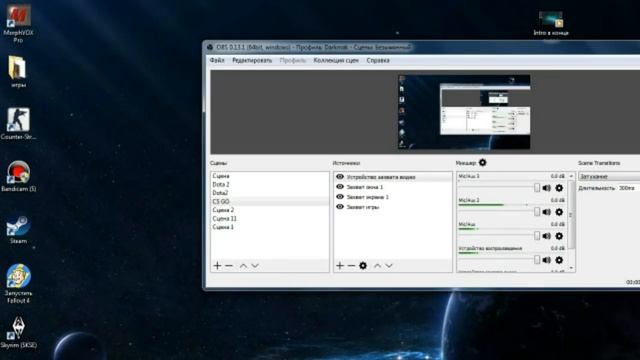Click Mic/Aux volume slider handle

(537, 236)
